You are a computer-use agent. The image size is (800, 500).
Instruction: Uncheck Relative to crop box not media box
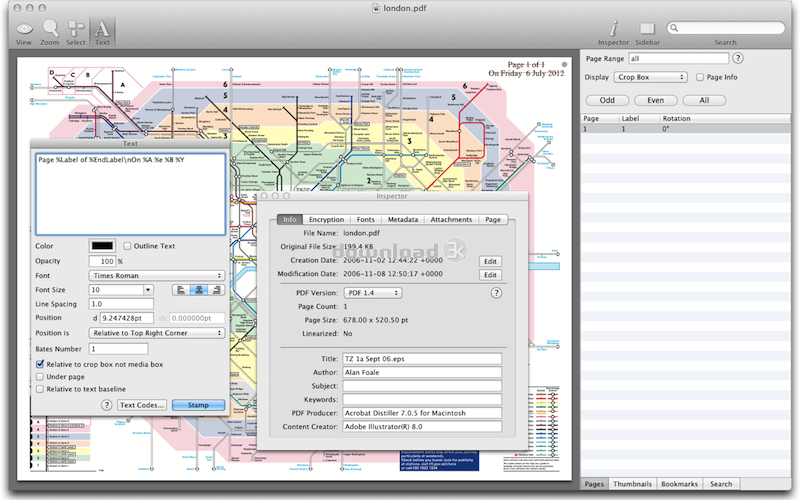pos(40,364)
